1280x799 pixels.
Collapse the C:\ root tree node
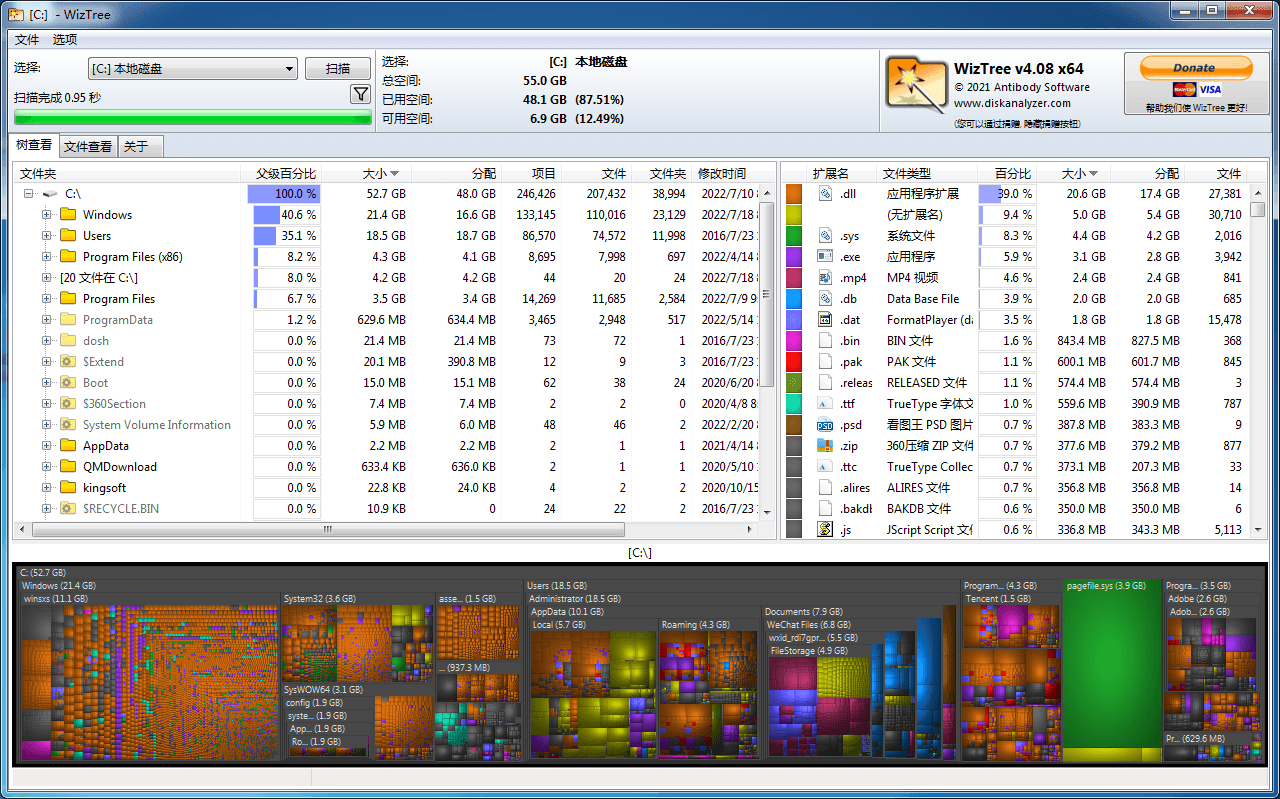29,194
